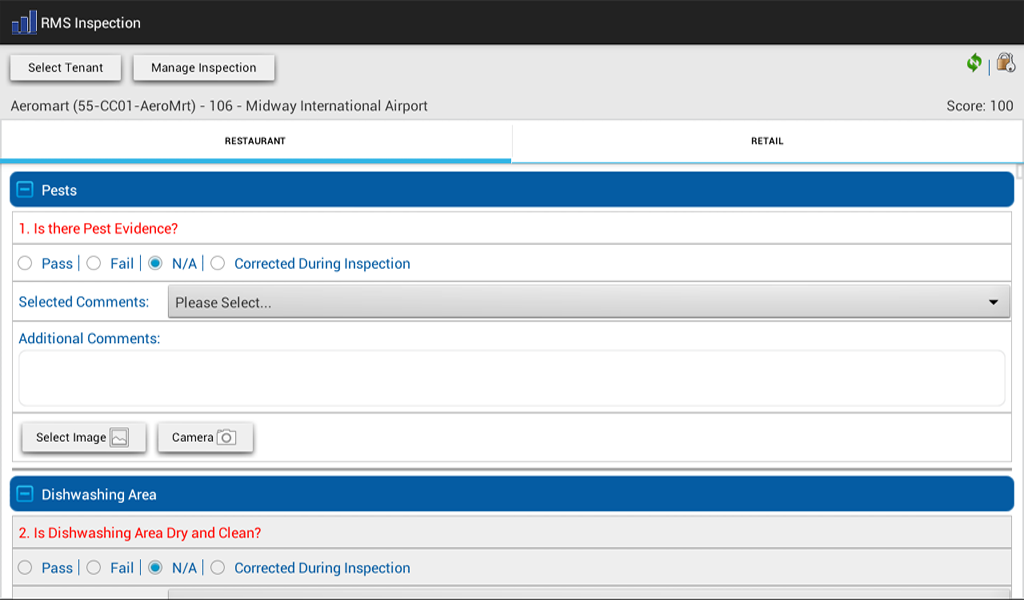The height and width of the screenshot is (600, 1024).
Task: Select Fail for Is Dishwashing Area Dry and Clean
Action: click(x=93, y=567)
